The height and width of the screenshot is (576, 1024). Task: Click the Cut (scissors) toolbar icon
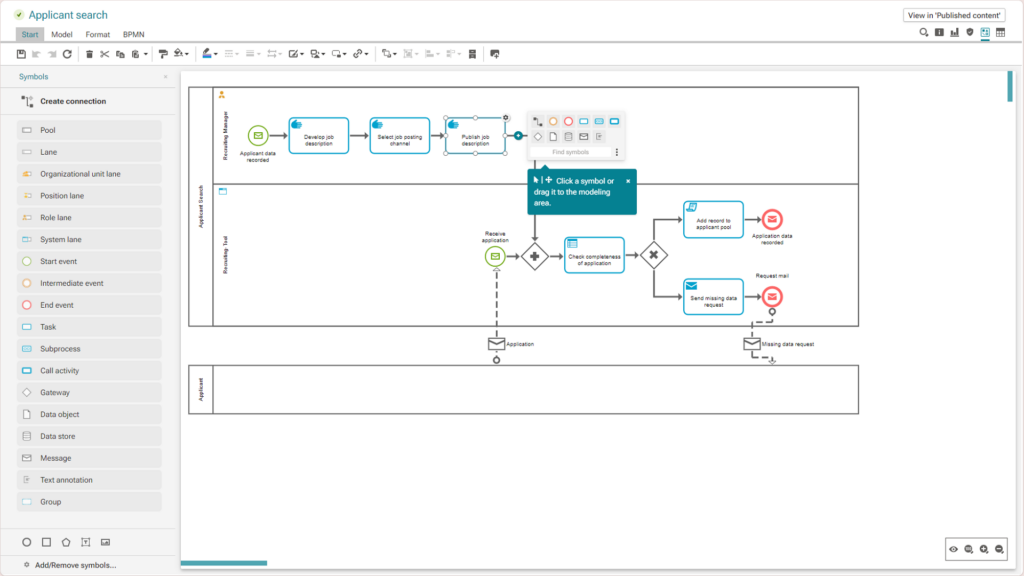point(104,54)
